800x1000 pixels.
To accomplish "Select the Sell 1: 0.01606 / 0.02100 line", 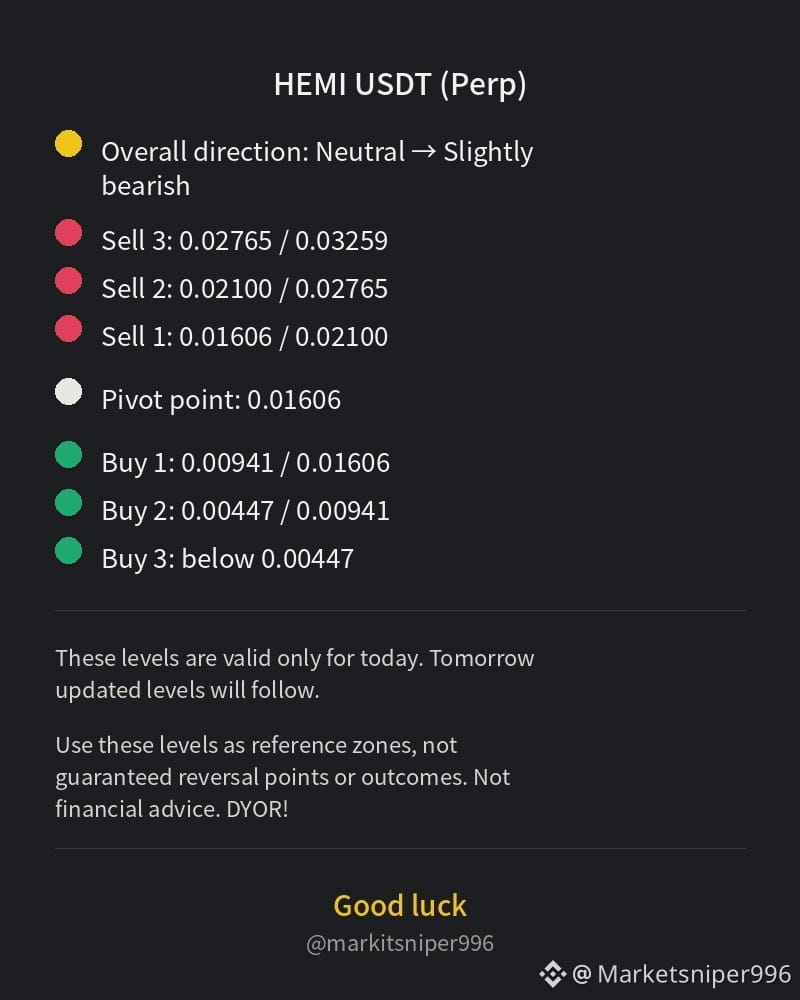I will [x=244, y=337].
